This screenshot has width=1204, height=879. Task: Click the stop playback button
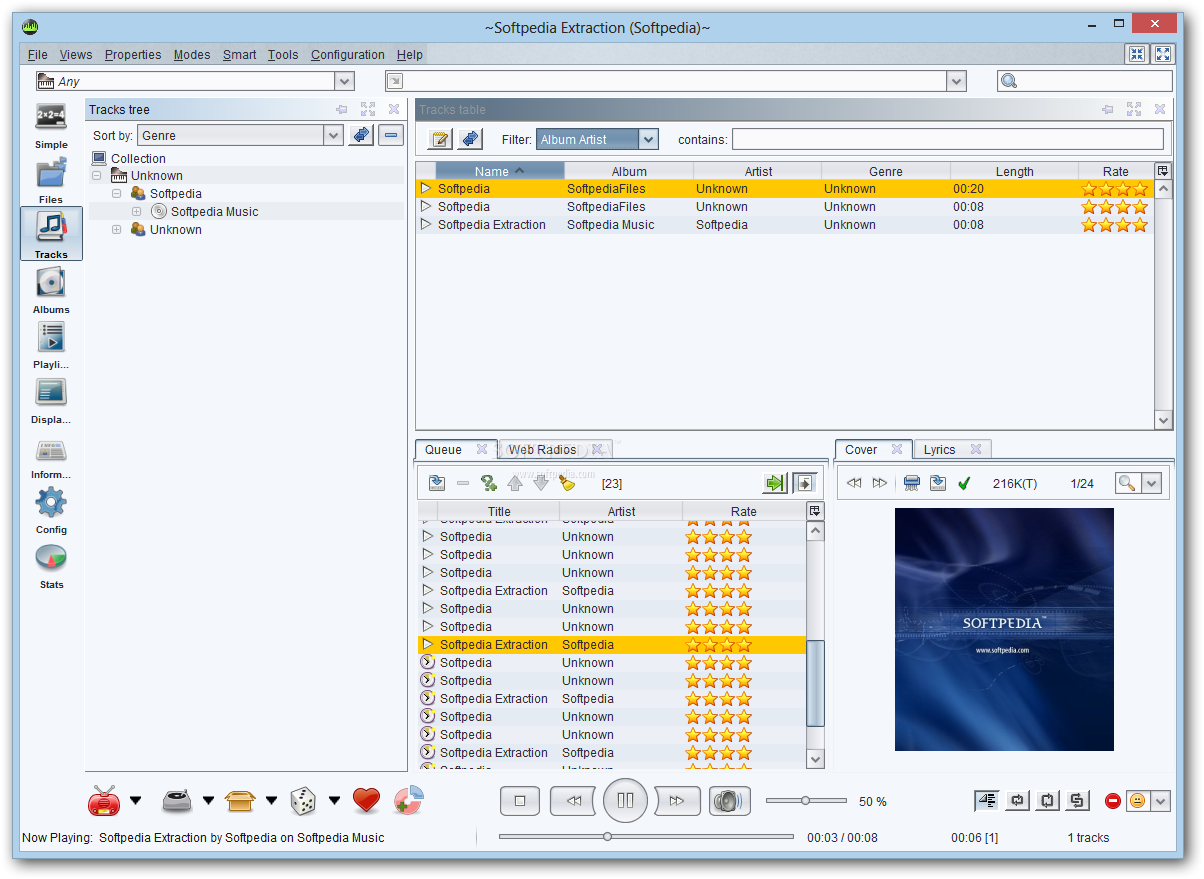pos(520,801)
